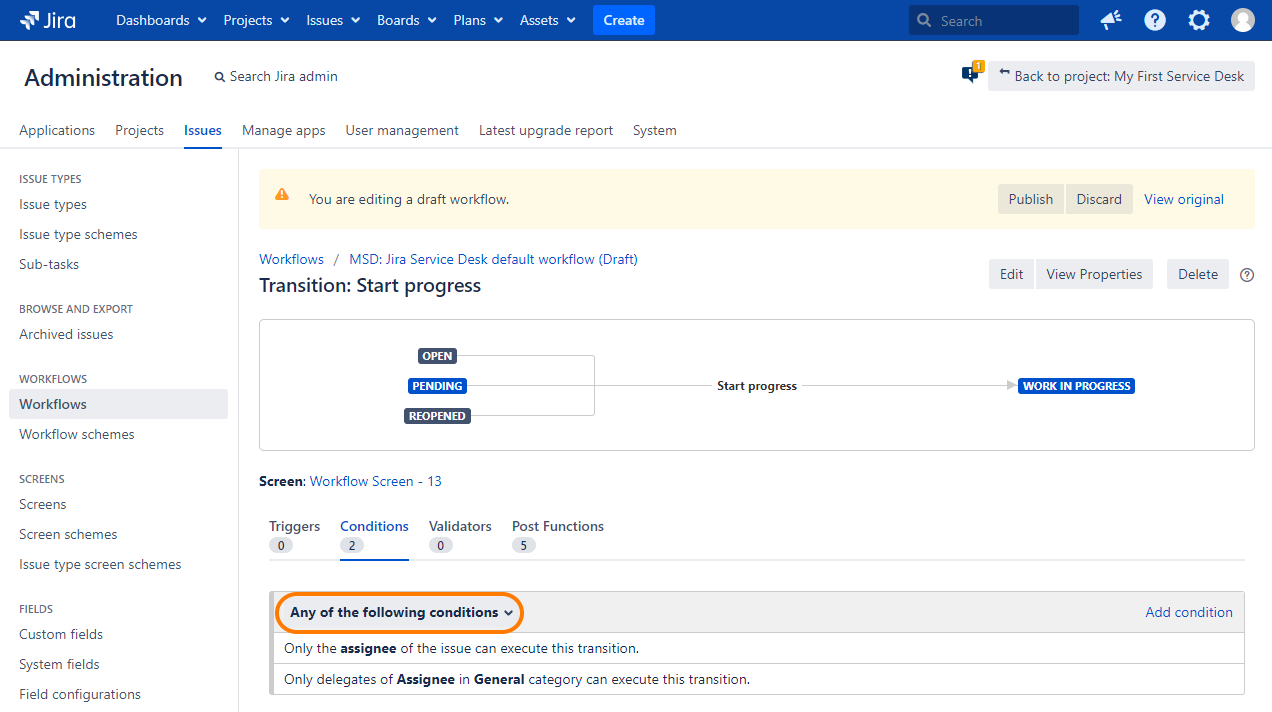
Task: Open the User management admin tab
Action: pyautogui.click(x=402, y=130)
